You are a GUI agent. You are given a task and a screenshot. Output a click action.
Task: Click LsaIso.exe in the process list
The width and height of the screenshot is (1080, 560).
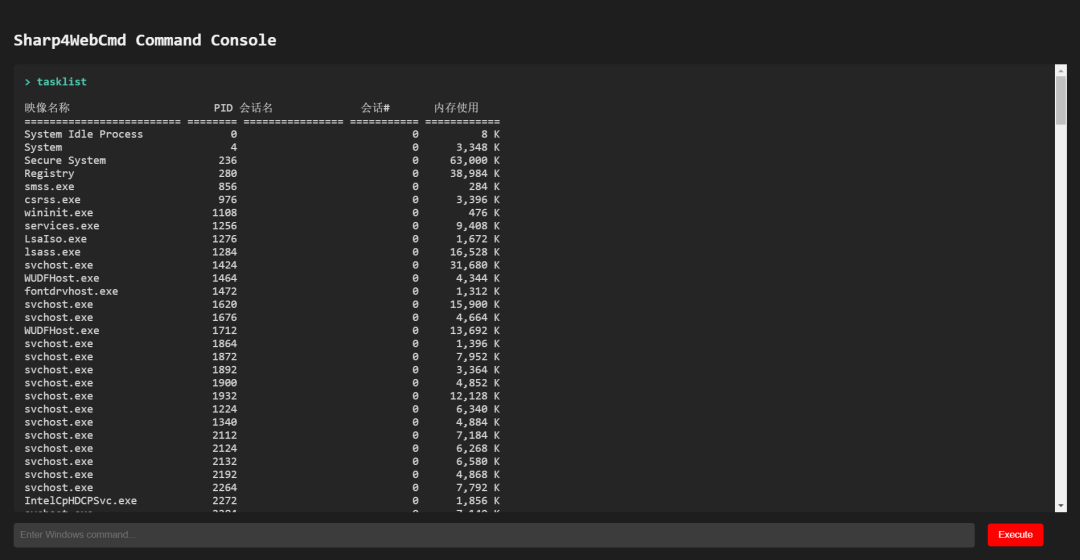tap(55, 239)
